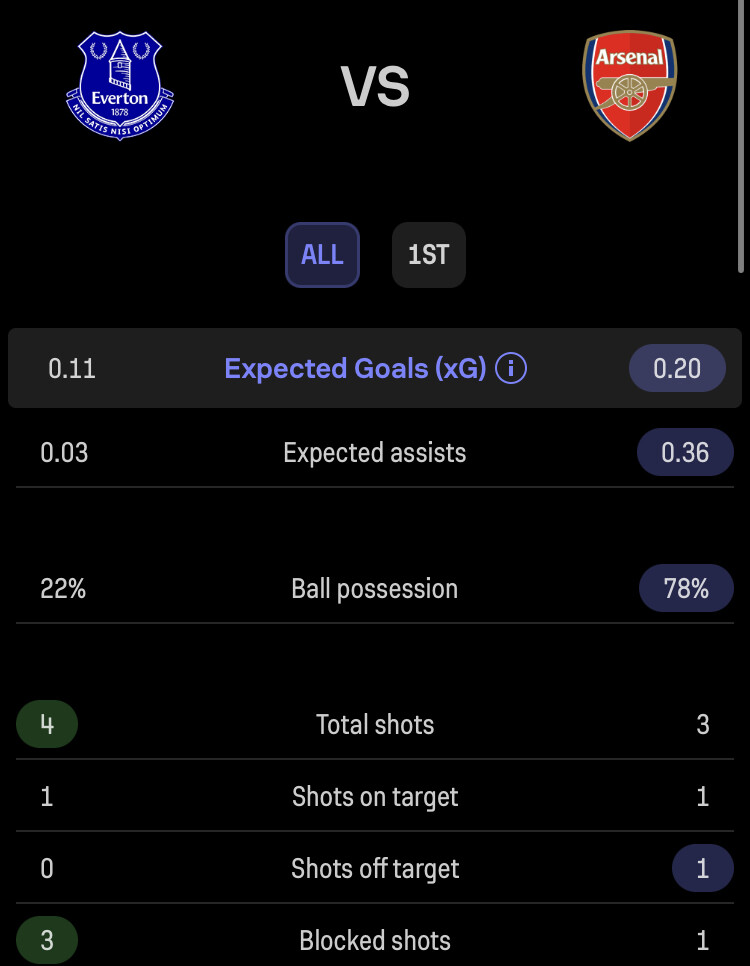Click Everton's 4 total shots badge
Screen dimensions: 750x966
[47, 724]
